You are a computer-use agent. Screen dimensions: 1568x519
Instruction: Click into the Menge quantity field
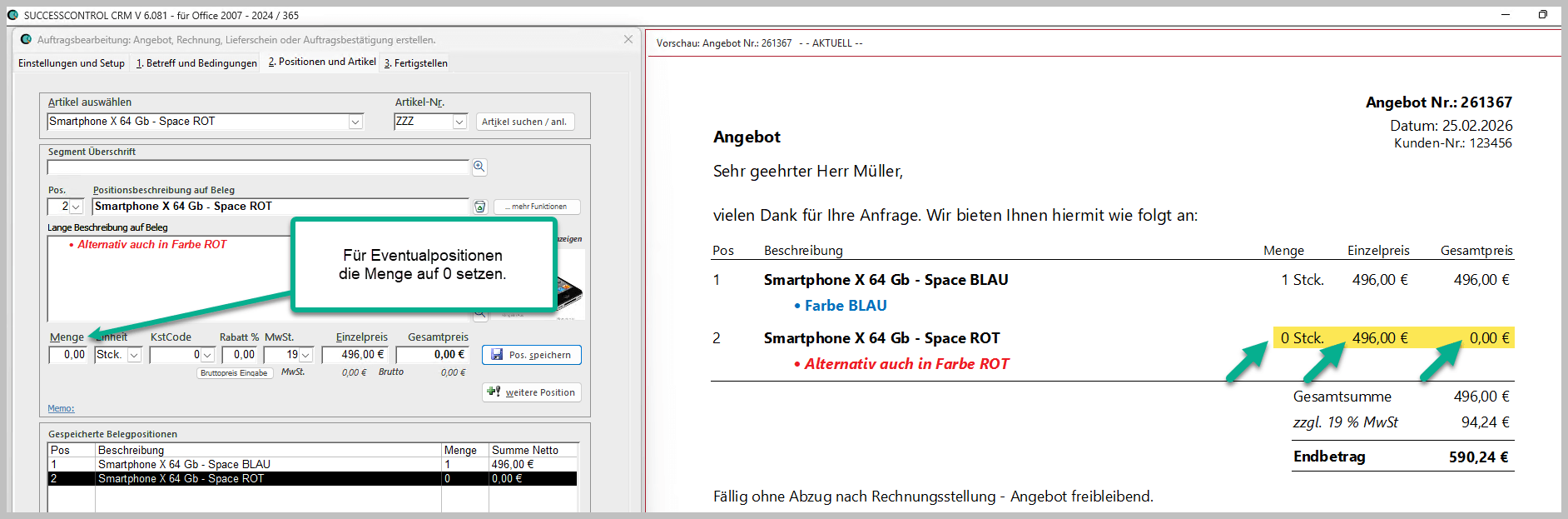tap(67, 355)
